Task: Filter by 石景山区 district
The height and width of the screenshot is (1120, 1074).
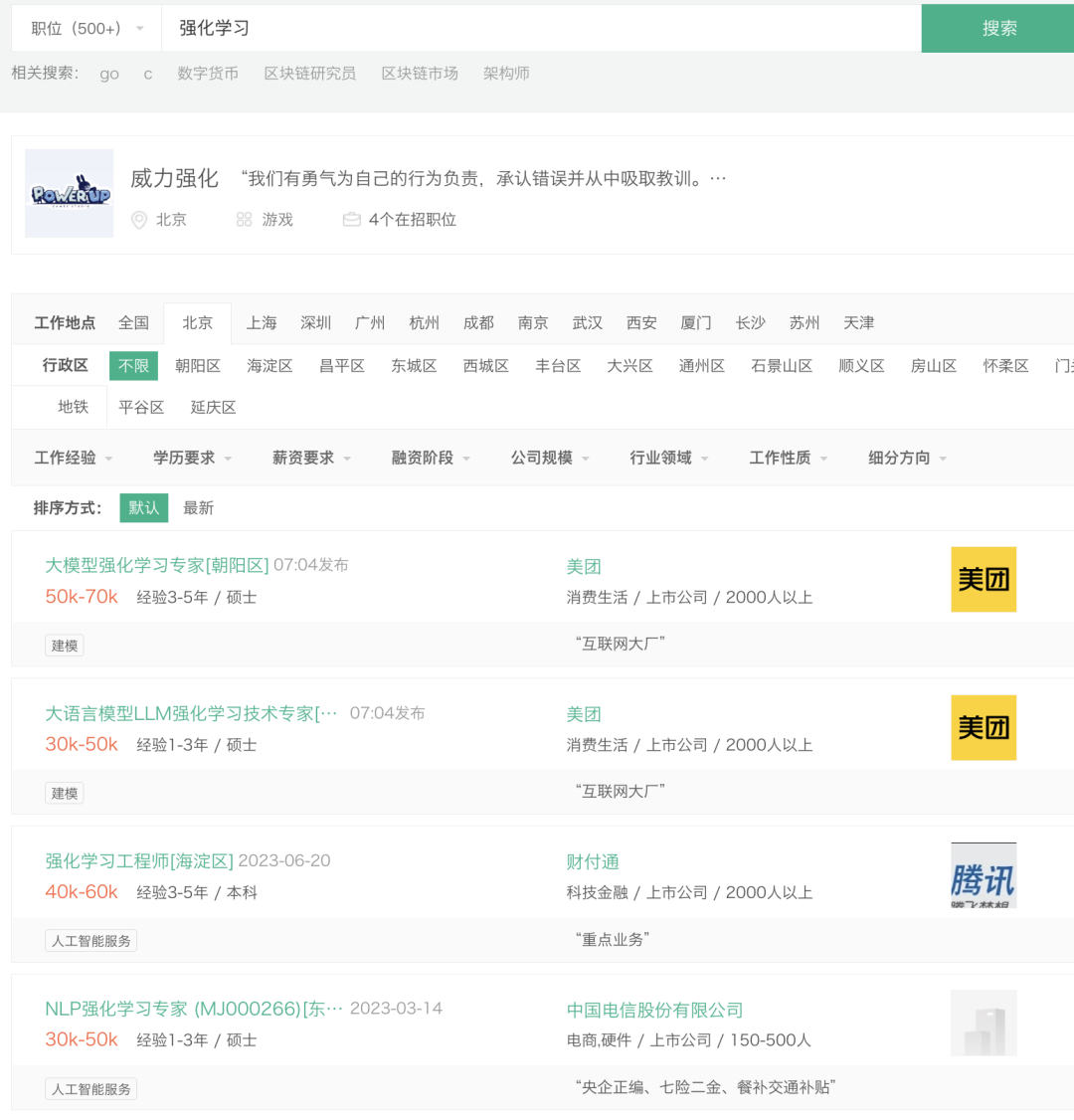Action: click(x=782, y=366)
